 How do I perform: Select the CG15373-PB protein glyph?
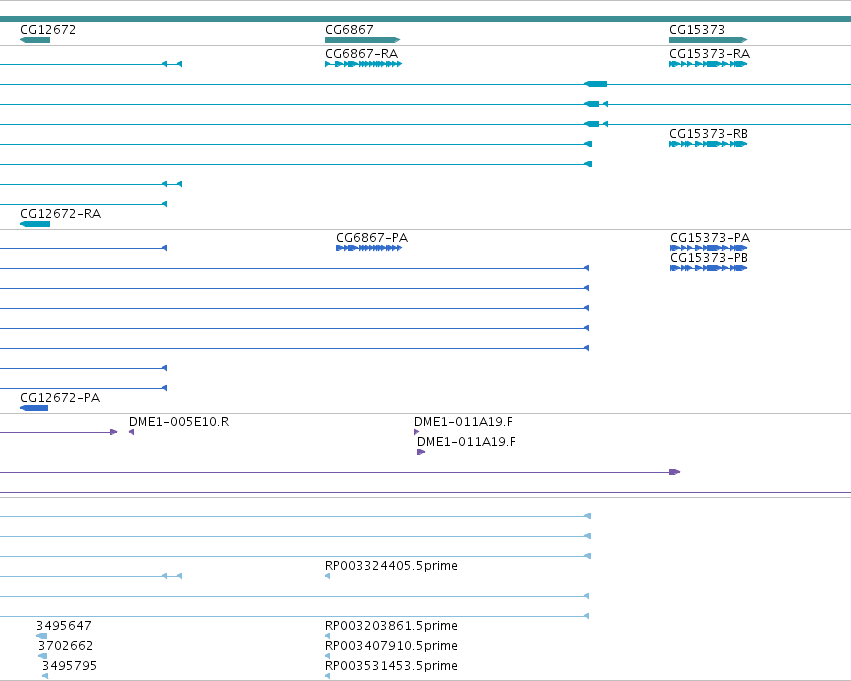coord(708,268)
